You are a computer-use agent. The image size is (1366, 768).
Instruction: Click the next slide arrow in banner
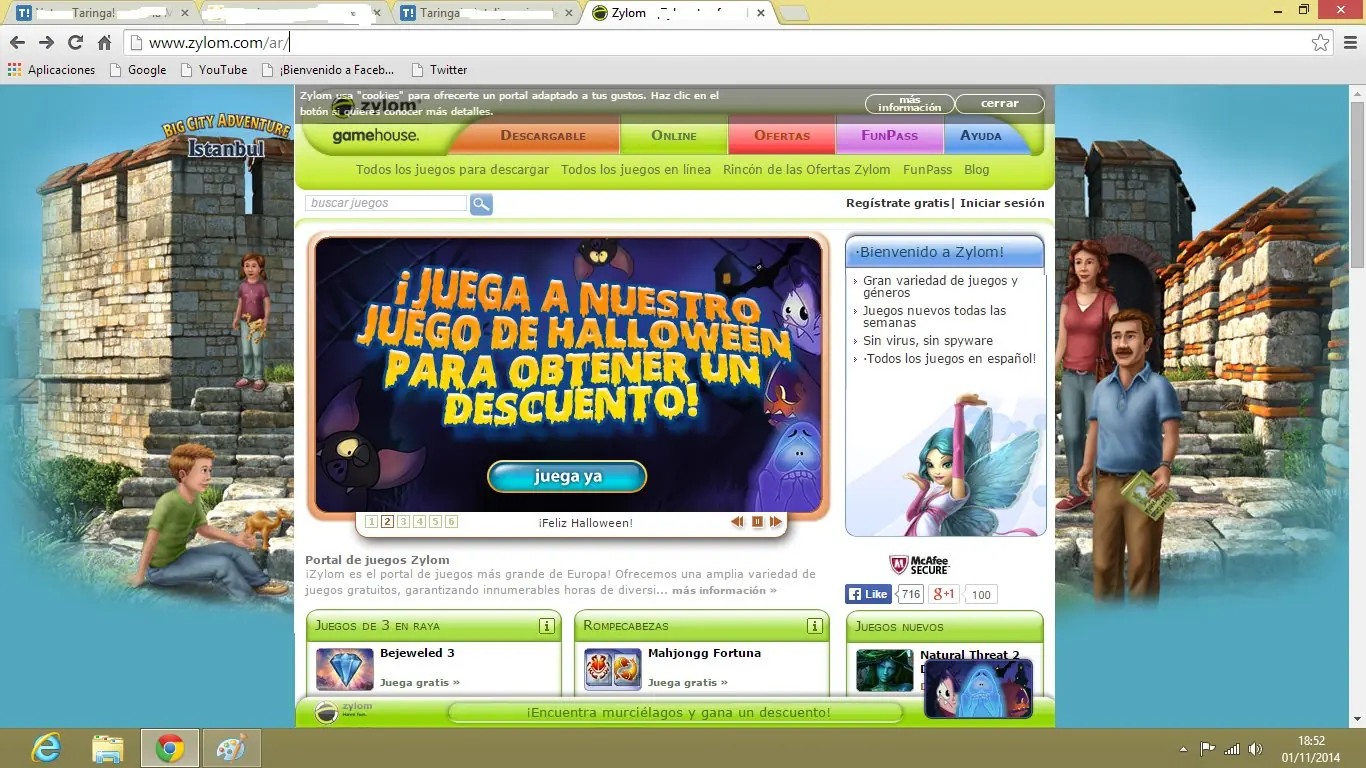tap(777, 522)
